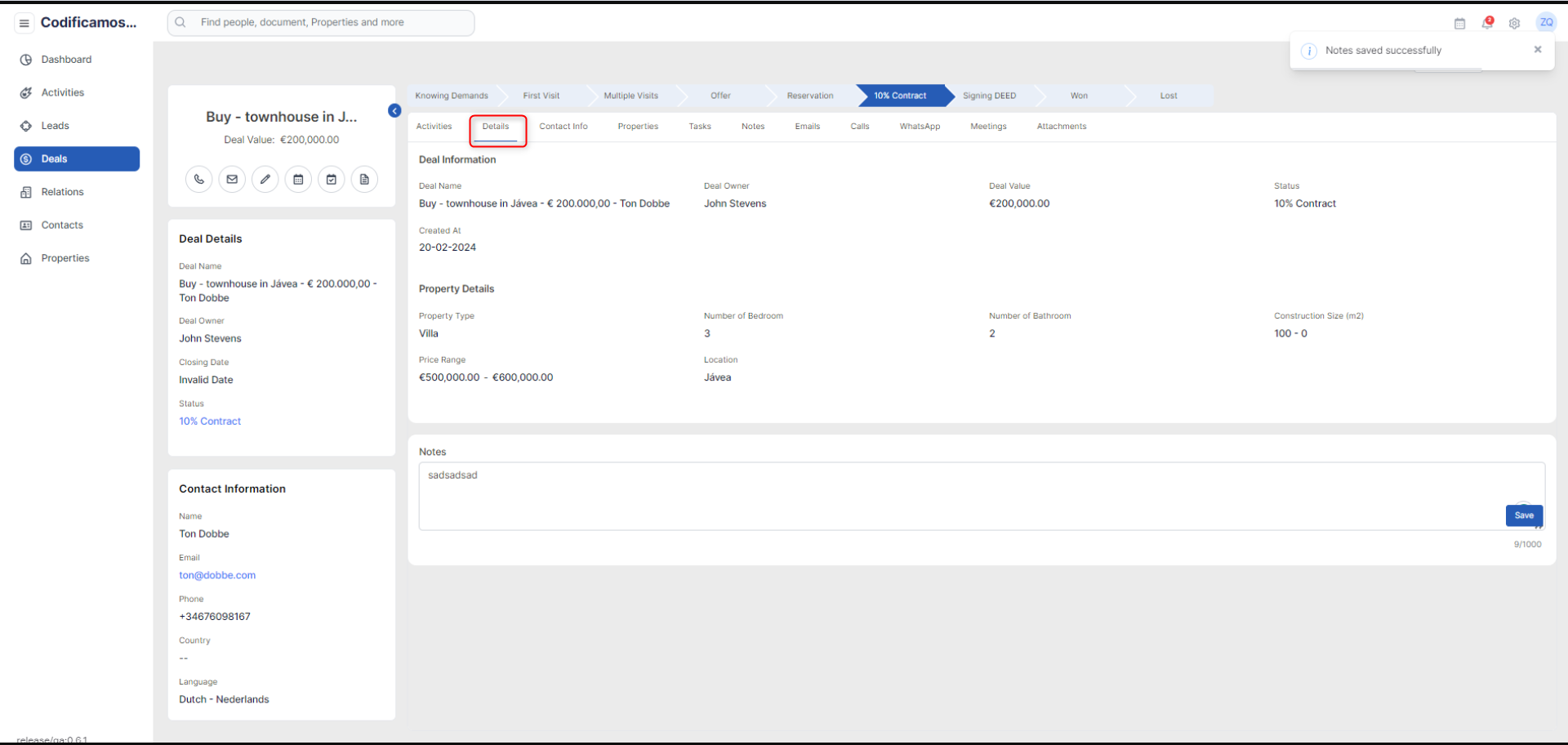Image resolution: width=1568 pixels, height=745 pixels.
Task: Click the 10% Contract status link
Action: point(210,422)
